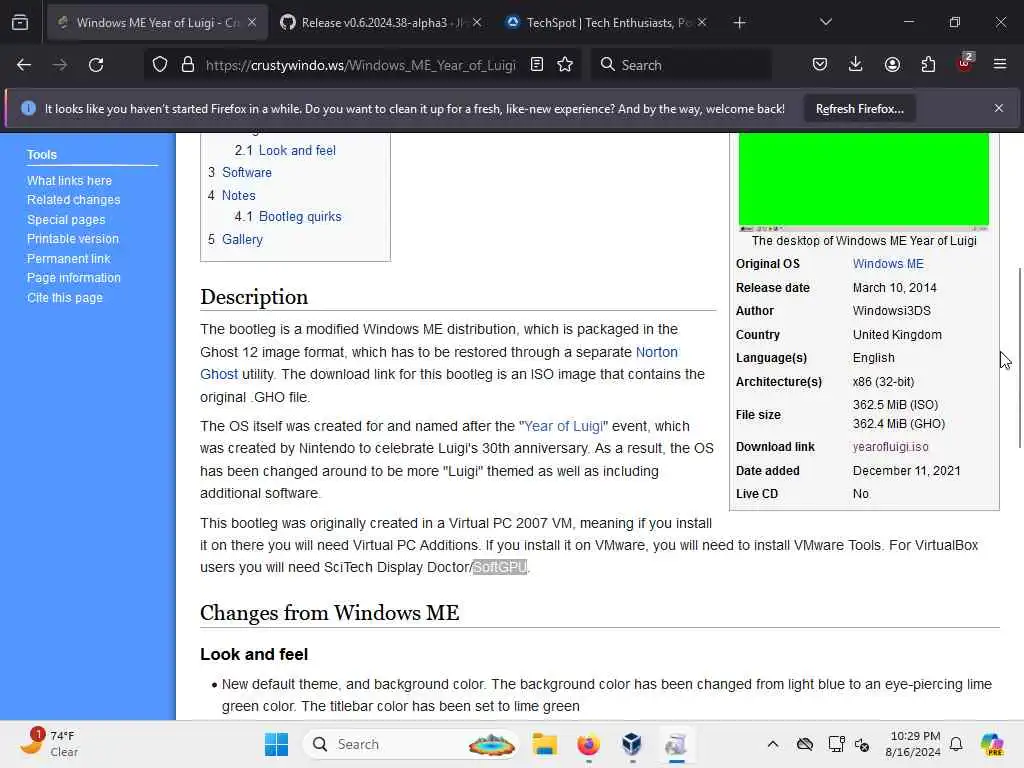This screenshot has height=768, width=1024.
Task: Follow the Norton Ghost link
Action: (x=656, y=352)
